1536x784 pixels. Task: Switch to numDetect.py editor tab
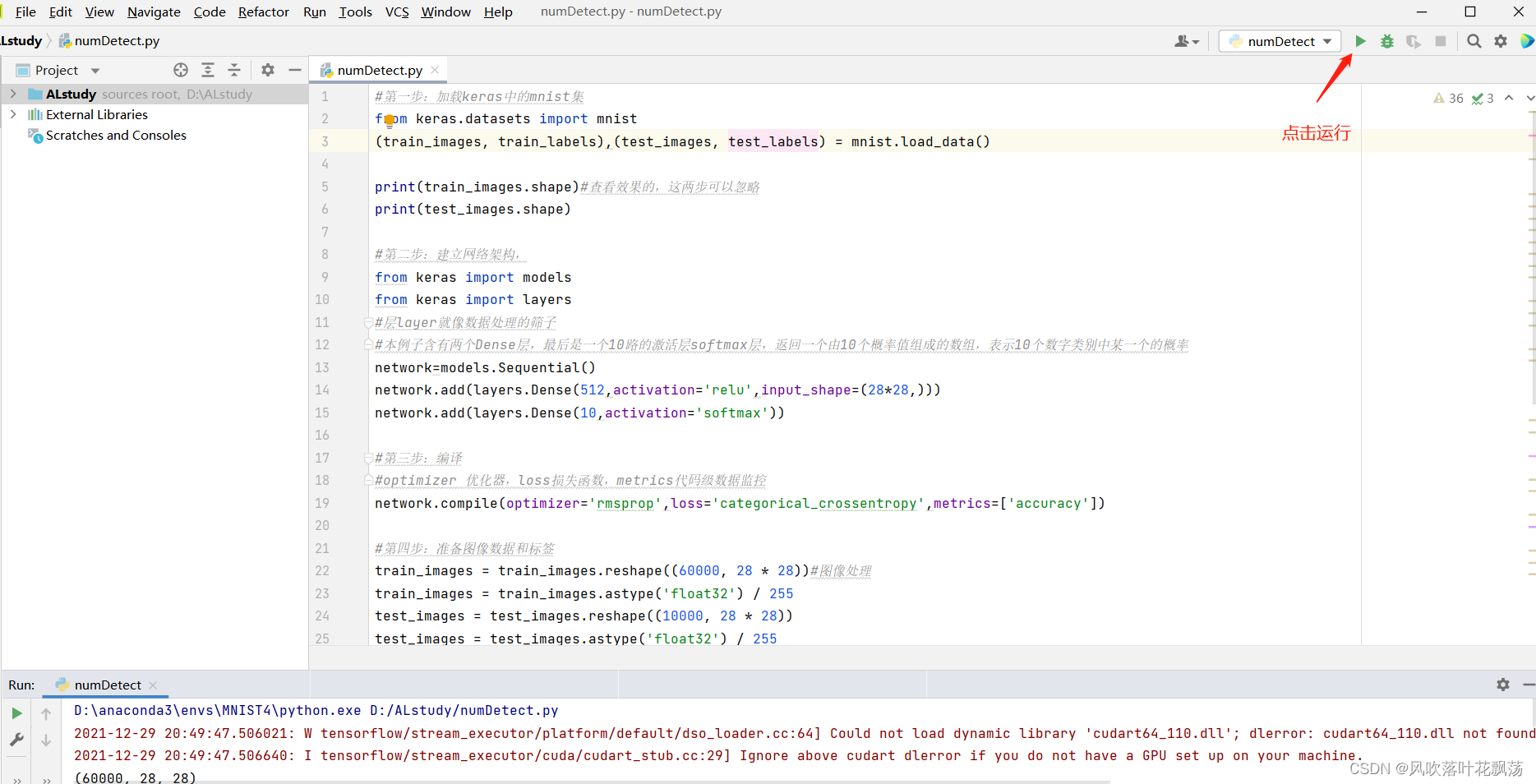[x=380, y=70]
